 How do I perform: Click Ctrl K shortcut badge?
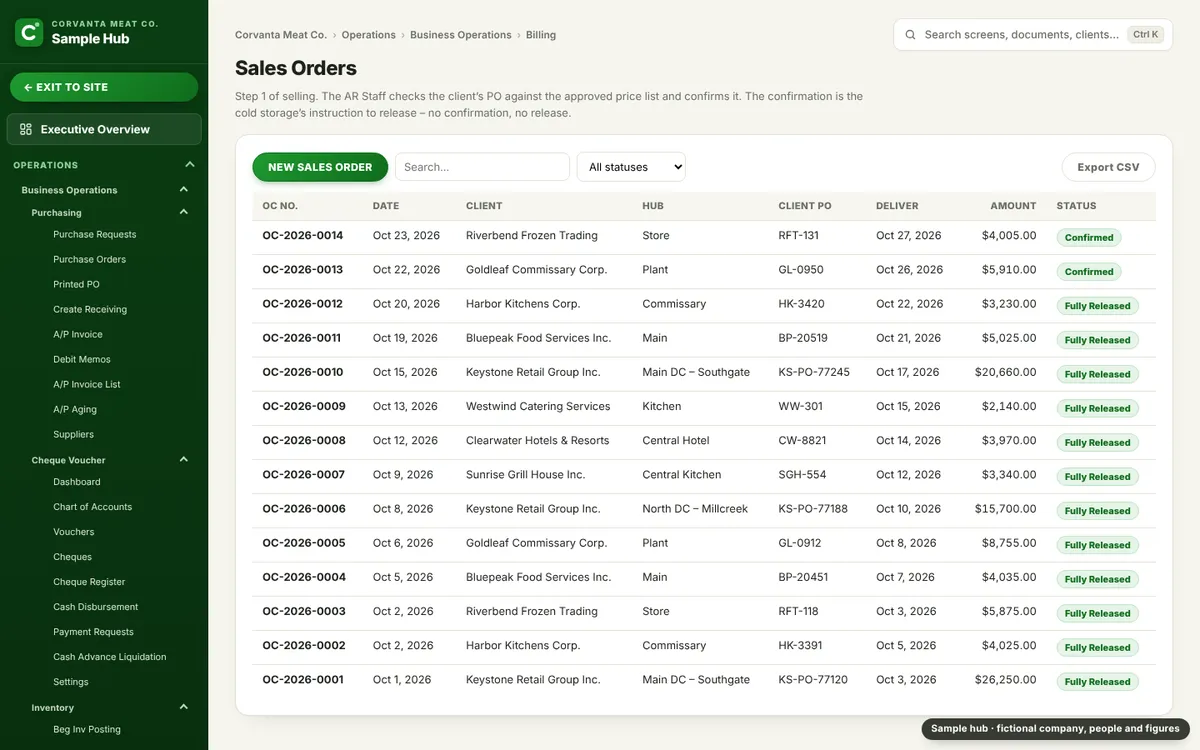[1146, 34]
